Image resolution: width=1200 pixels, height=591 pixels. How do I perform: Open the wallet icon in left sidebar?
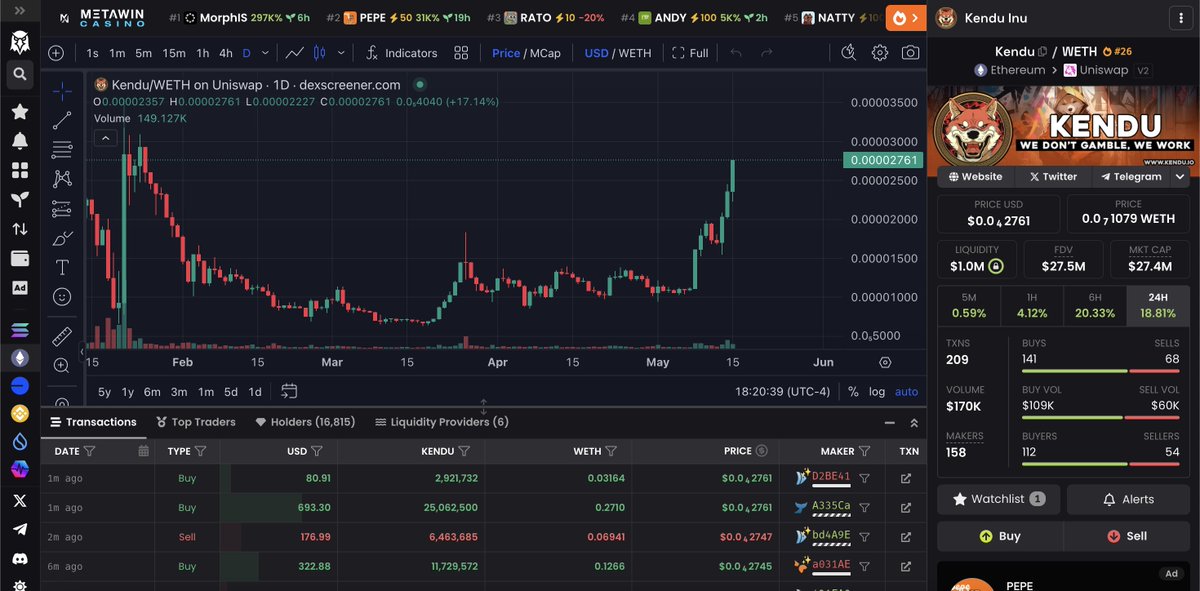[19, 258]
